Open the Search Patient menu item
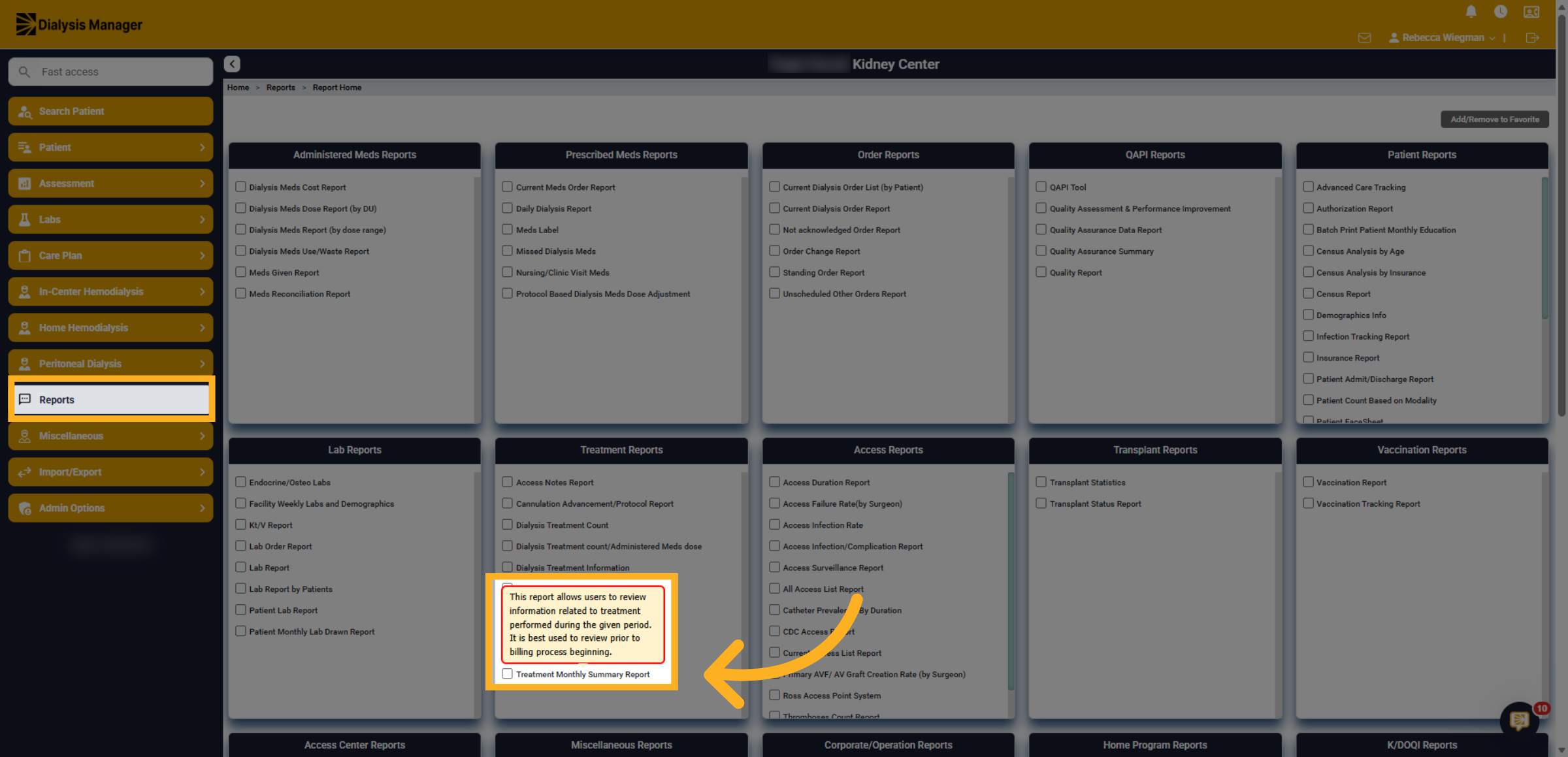Viewport: 1568px width, 757px height. point(110,111)
